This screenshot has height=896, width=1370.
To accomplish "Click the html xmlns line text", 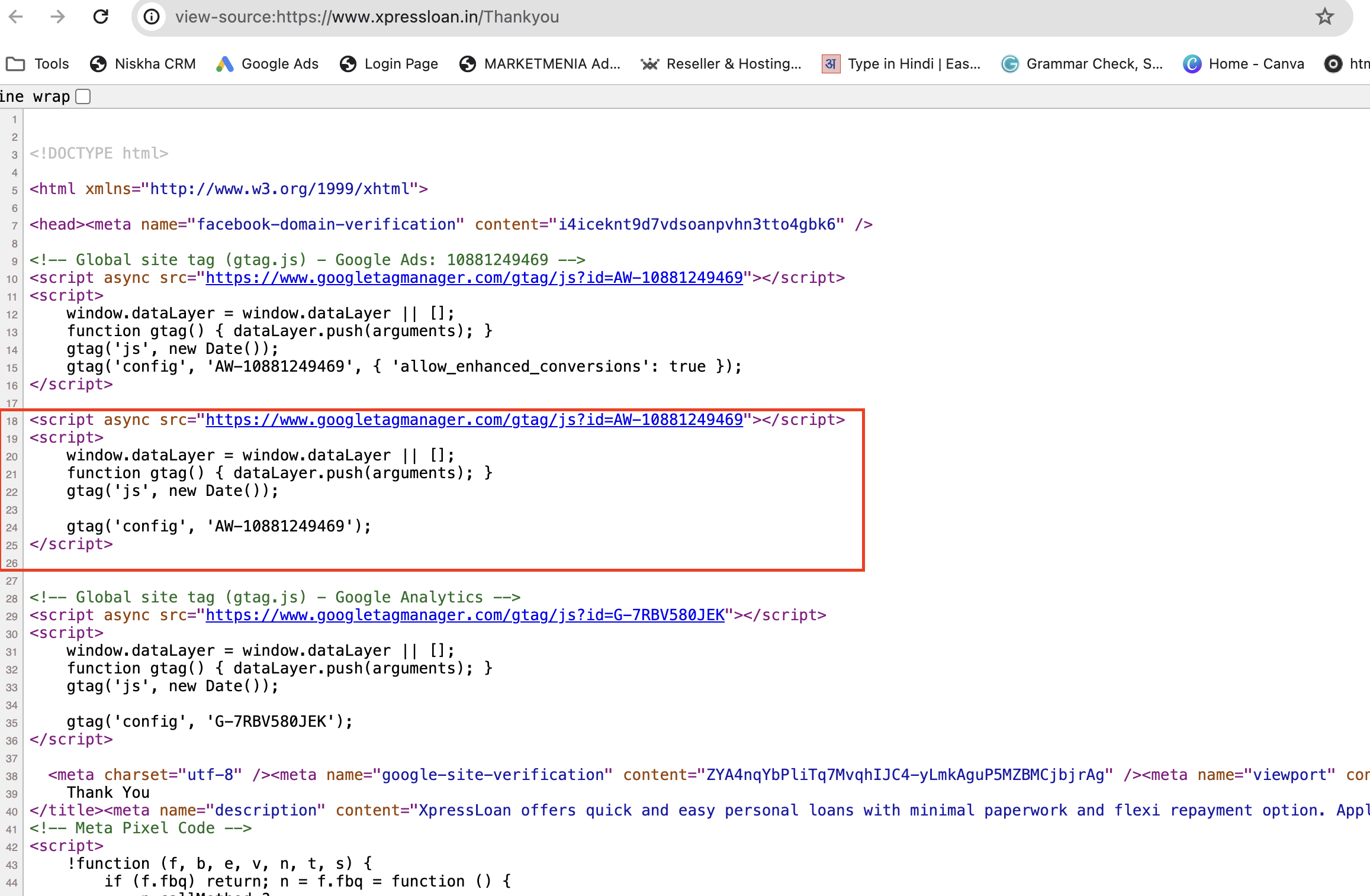I will click(229, 189).
